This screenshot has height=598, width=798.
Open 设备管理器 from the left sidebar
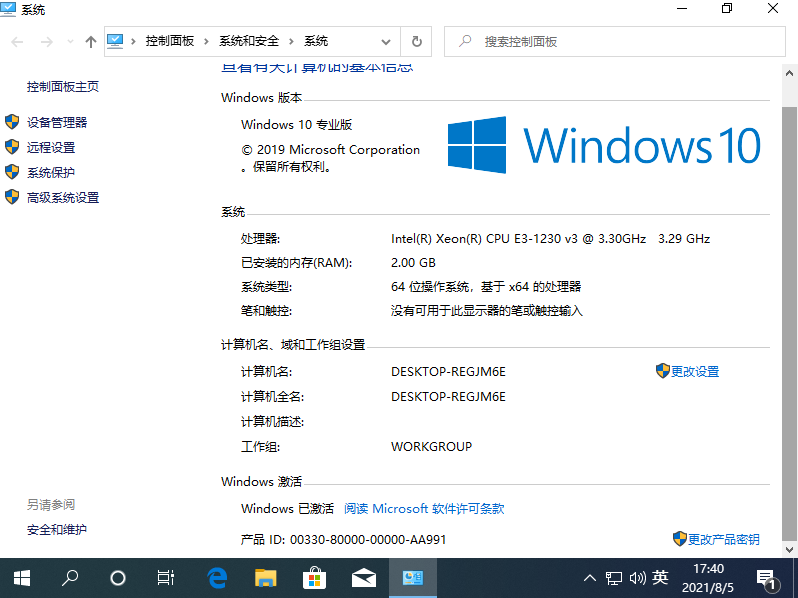click(57, 122)
